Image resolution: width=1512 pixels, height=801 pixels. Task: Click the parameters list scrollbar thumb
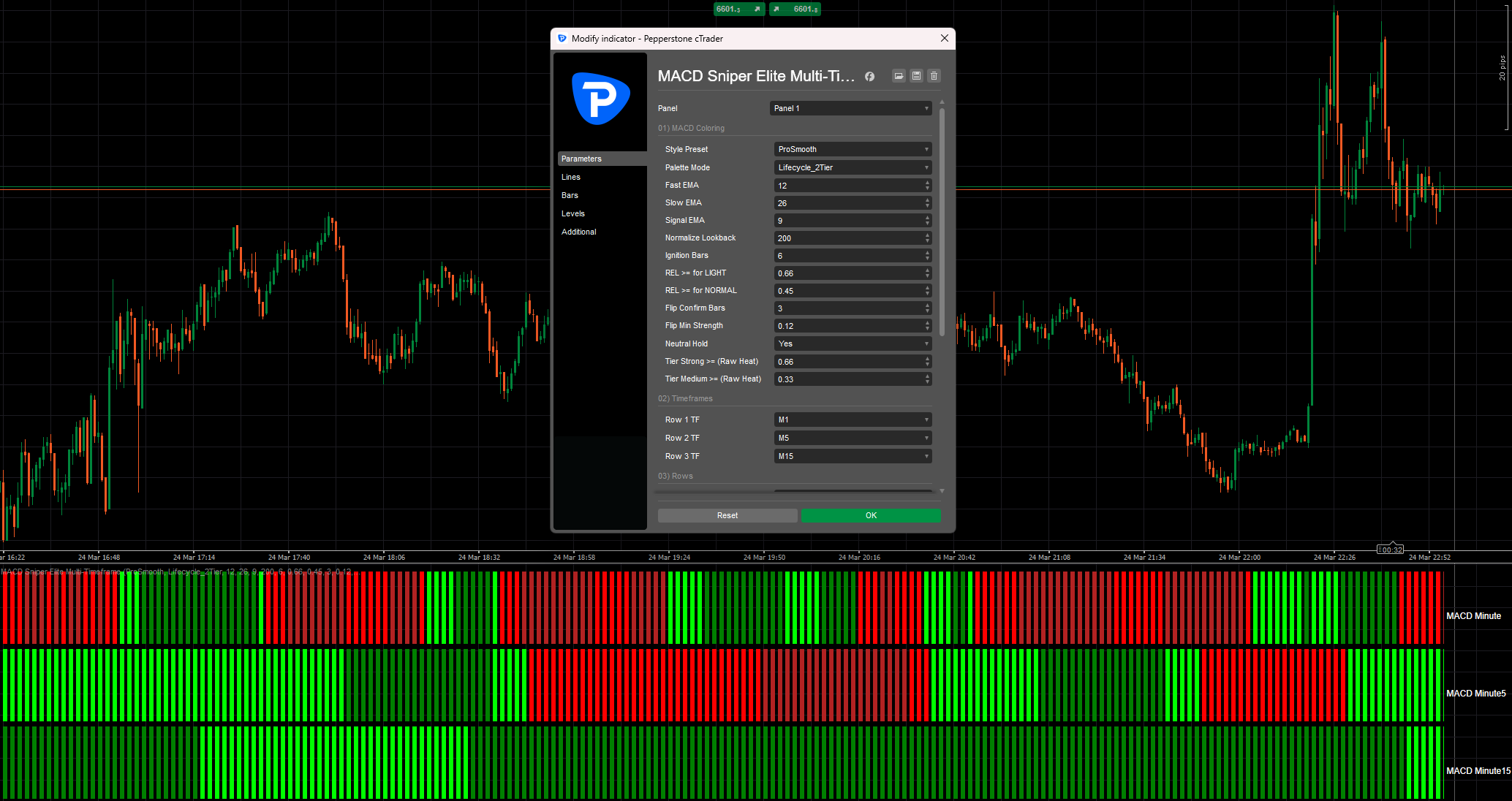coord(942,219)
